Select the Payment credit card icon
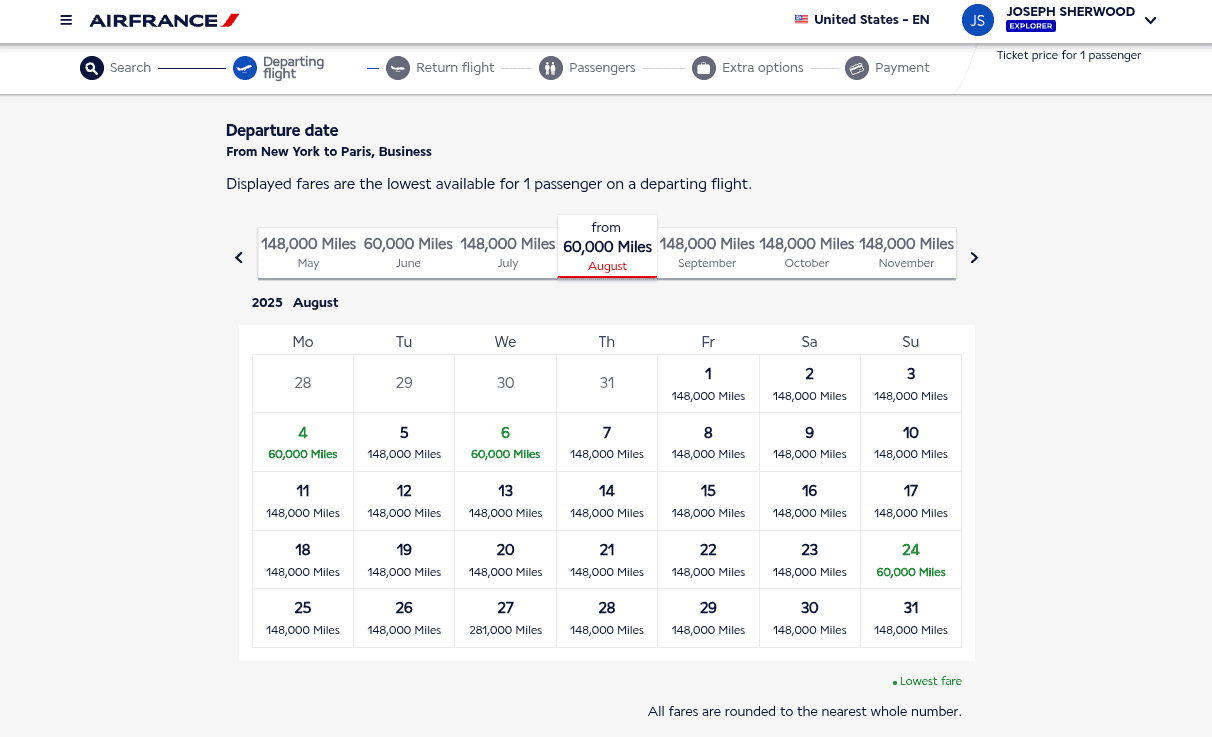Viewport: 1212px width, 737px height. (x=857, y=67)
